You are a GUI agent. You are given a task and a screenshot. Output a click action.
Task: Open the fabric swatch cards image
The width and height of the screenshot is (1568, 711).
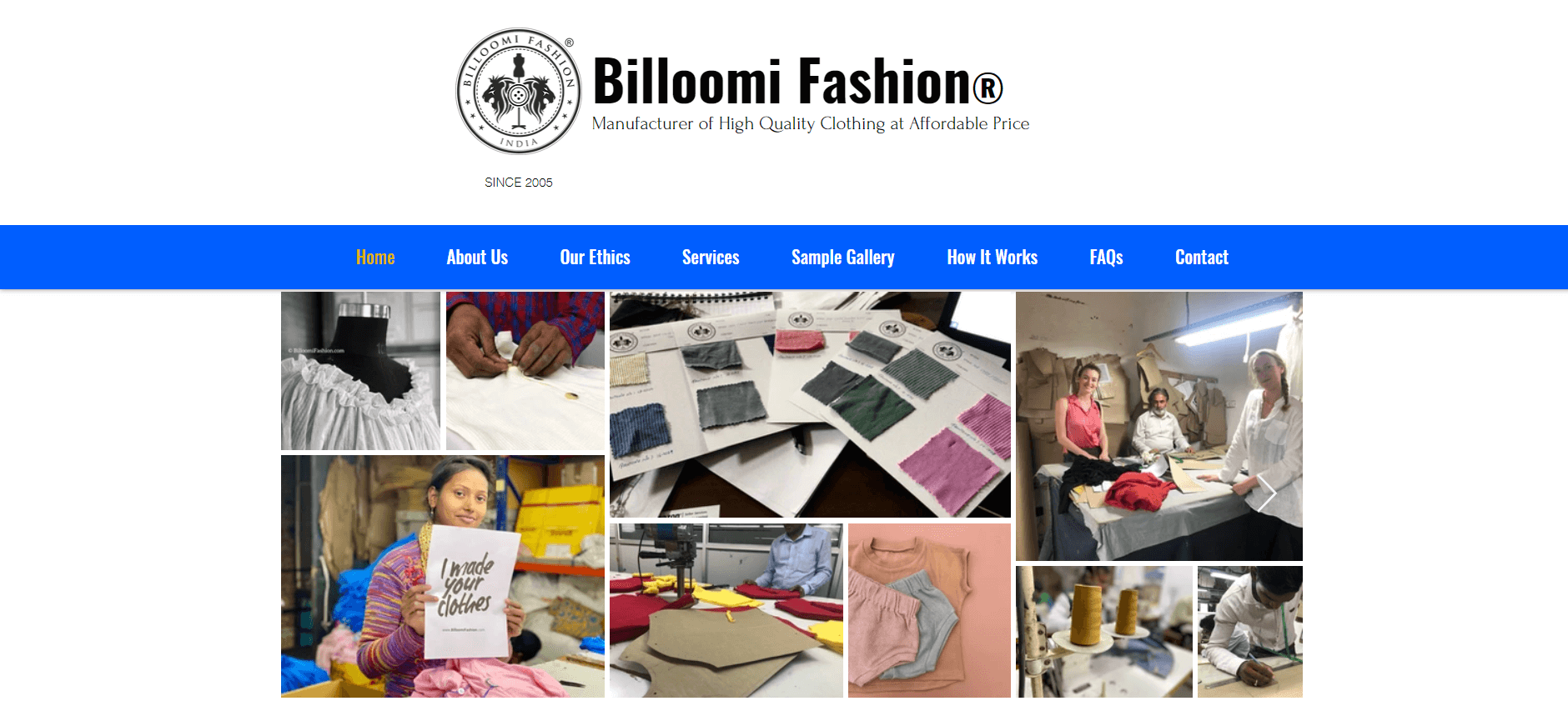click(810, 404)
